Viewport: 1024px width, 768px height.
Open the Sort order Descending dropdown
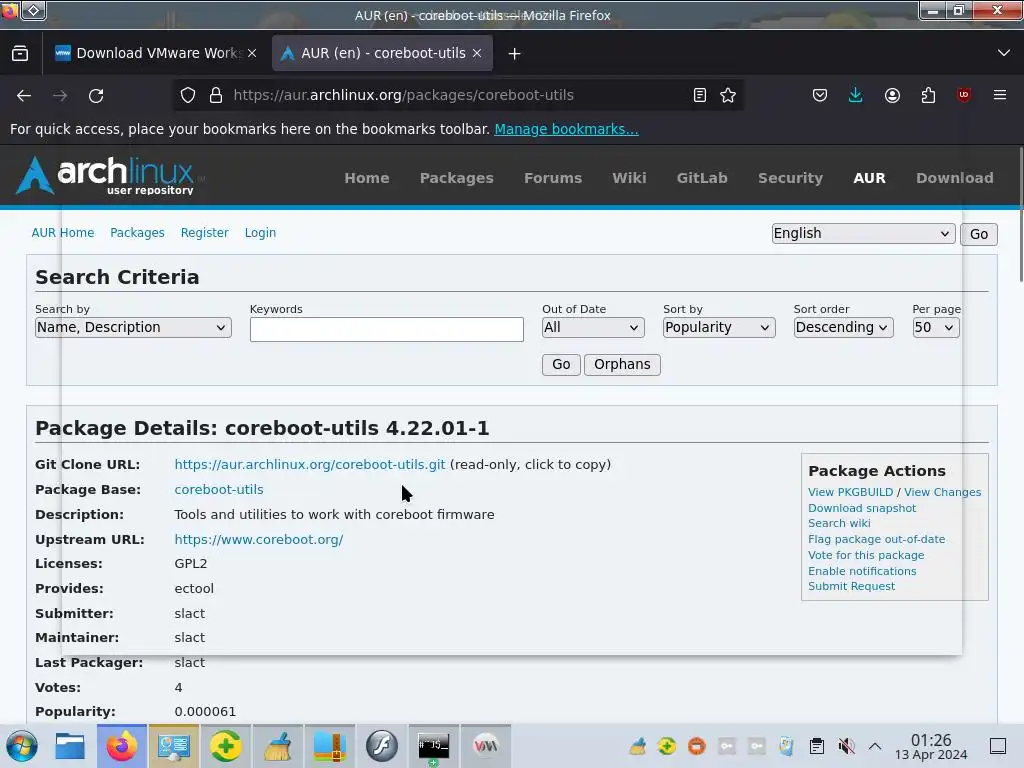[x=843, y=327]
